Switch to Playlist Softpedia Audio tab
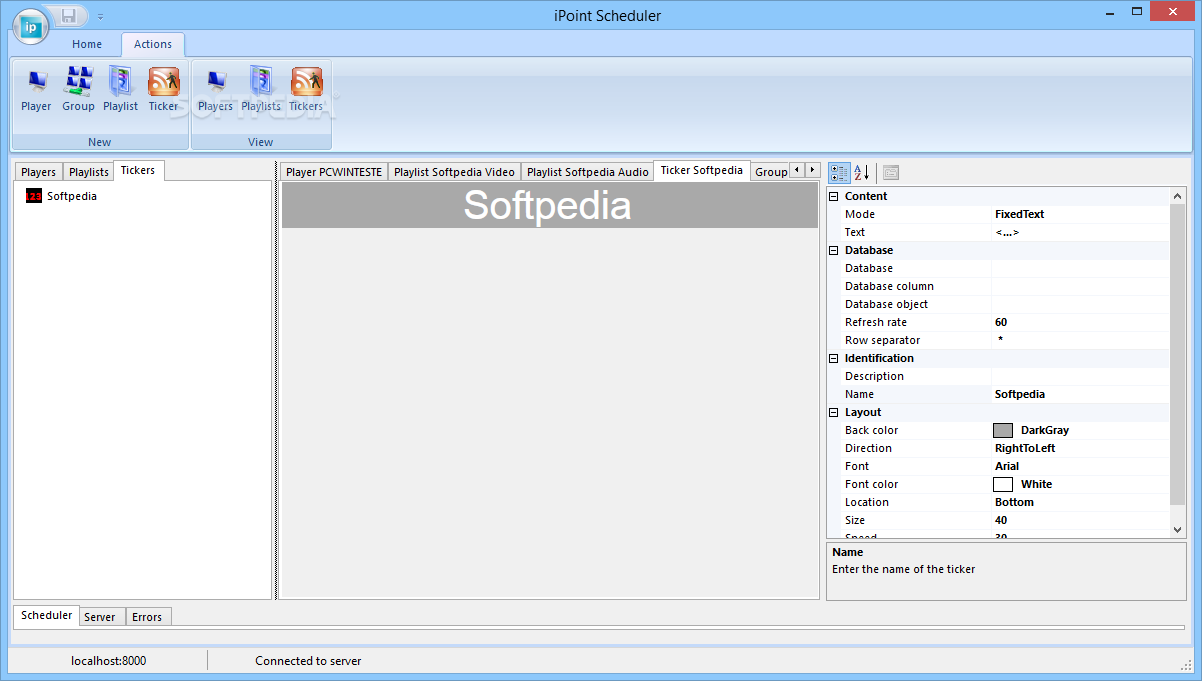The height and width of the screenshot is (681, 1202). 588,172
